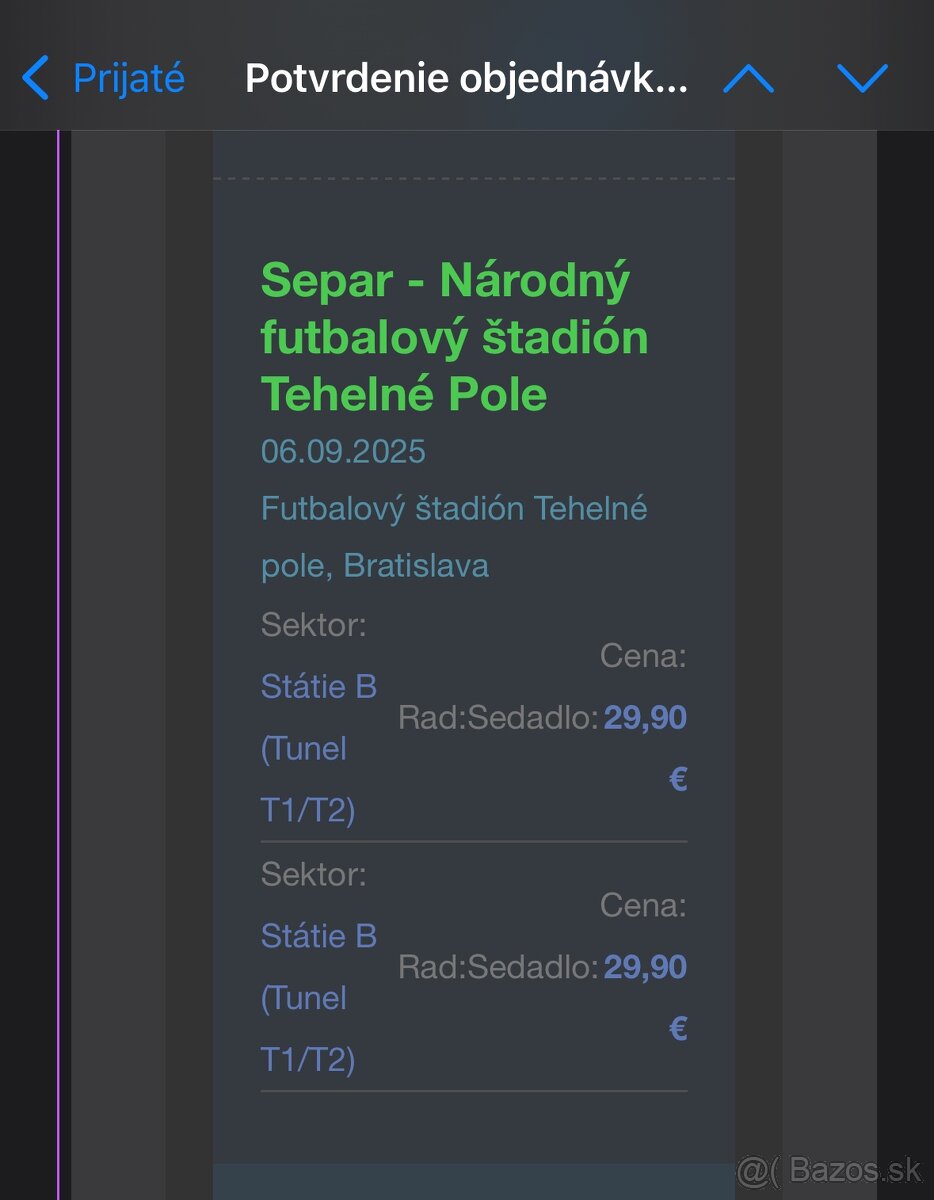Tap the first ticket's 29,90 price
This screenshot has height=1200, width=934.
click(x=645, y=718)
